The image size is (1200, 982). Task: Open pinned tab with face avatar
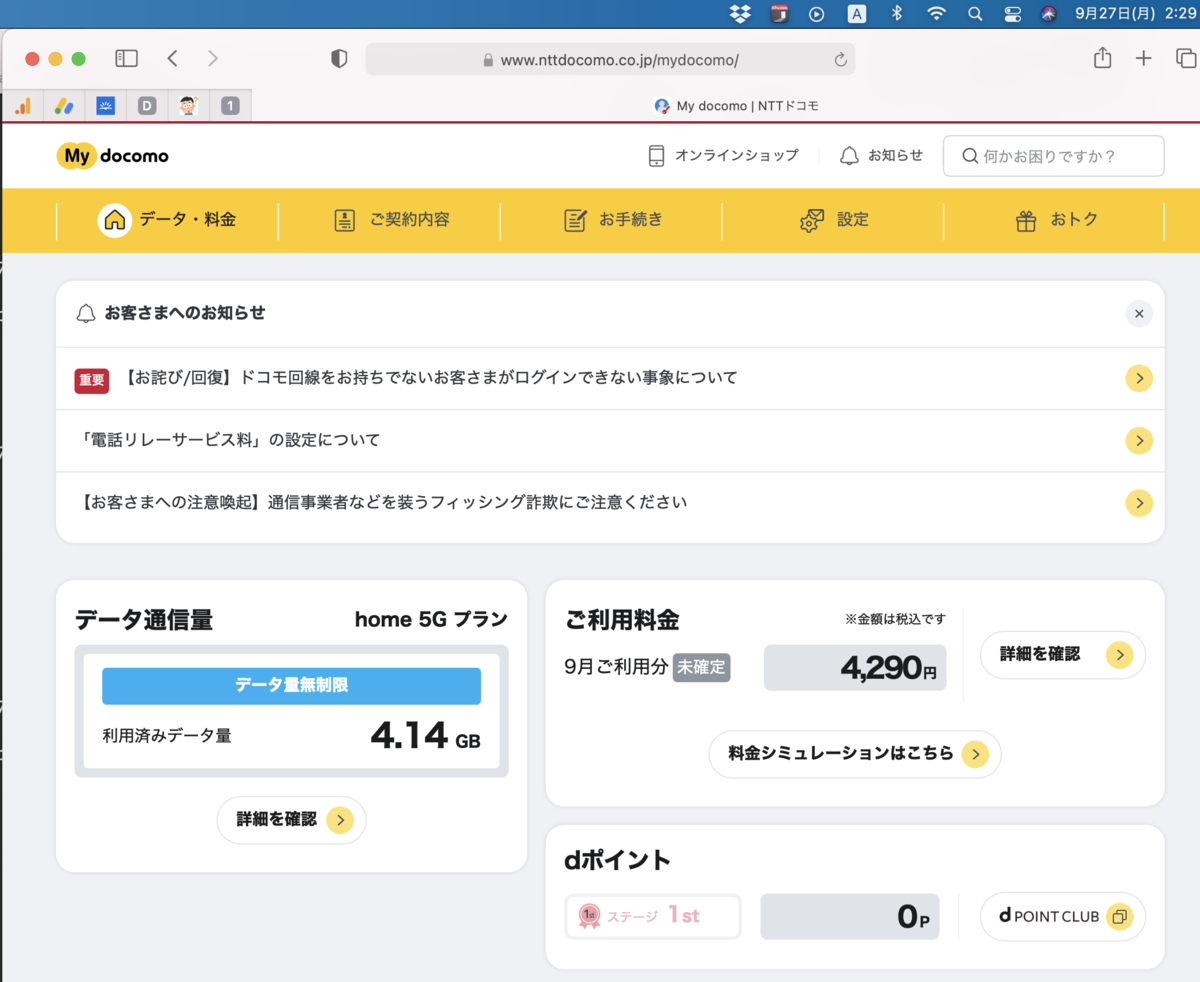pyautogui.click(x=189, y=105)
